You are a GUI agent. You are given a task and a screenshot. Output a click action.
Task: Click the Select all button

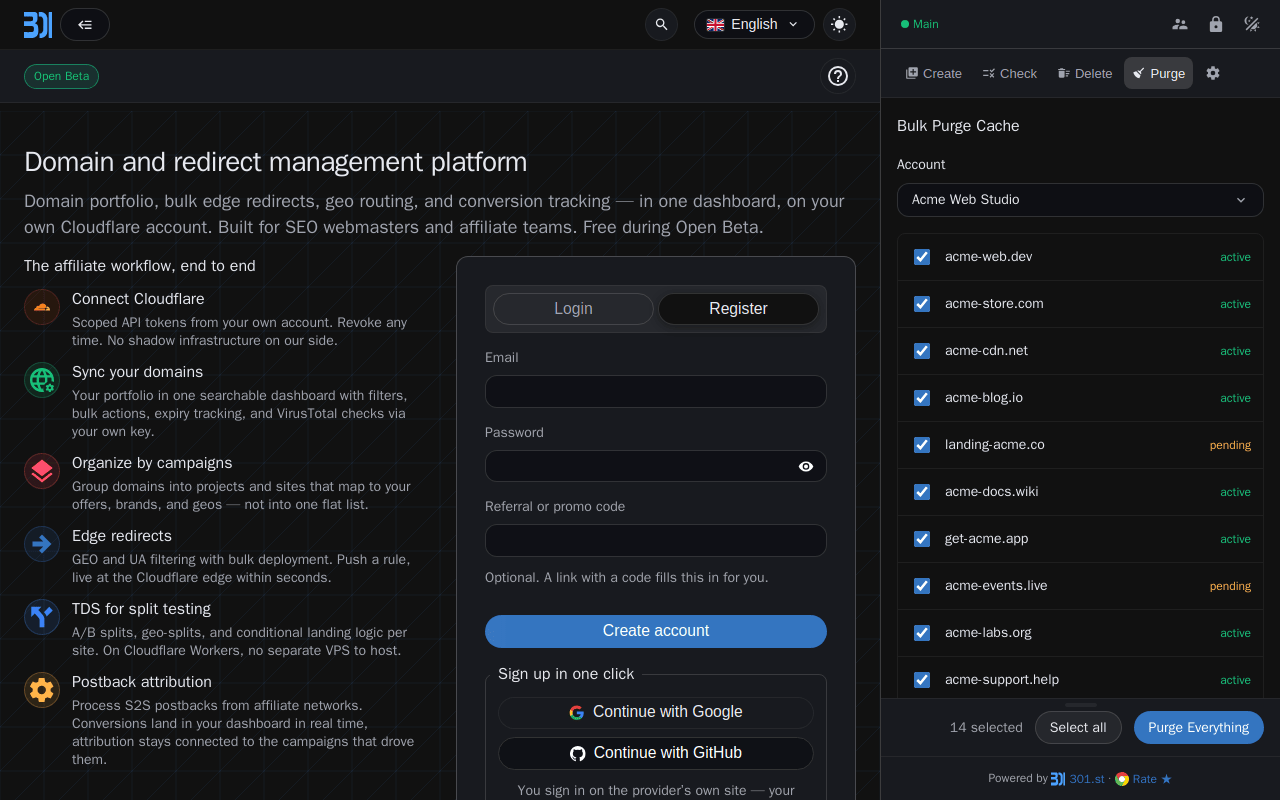click(1078, 728)
